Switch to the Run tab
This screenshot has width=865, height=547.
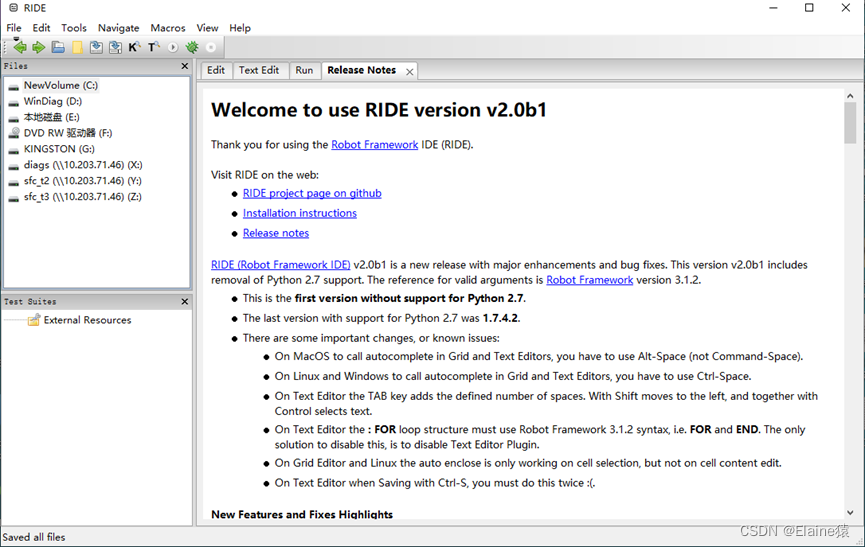[x=304, y=70]
